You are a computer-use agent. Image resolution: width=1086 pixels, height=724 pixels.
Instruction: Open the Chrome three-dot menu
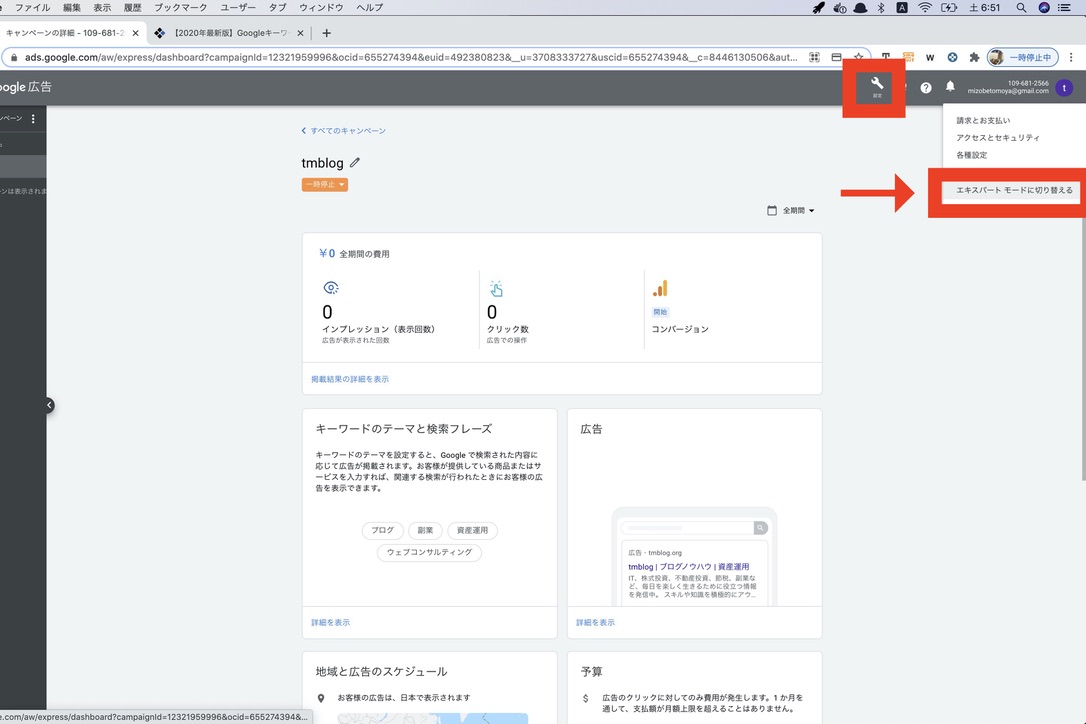coord(1071,58)
